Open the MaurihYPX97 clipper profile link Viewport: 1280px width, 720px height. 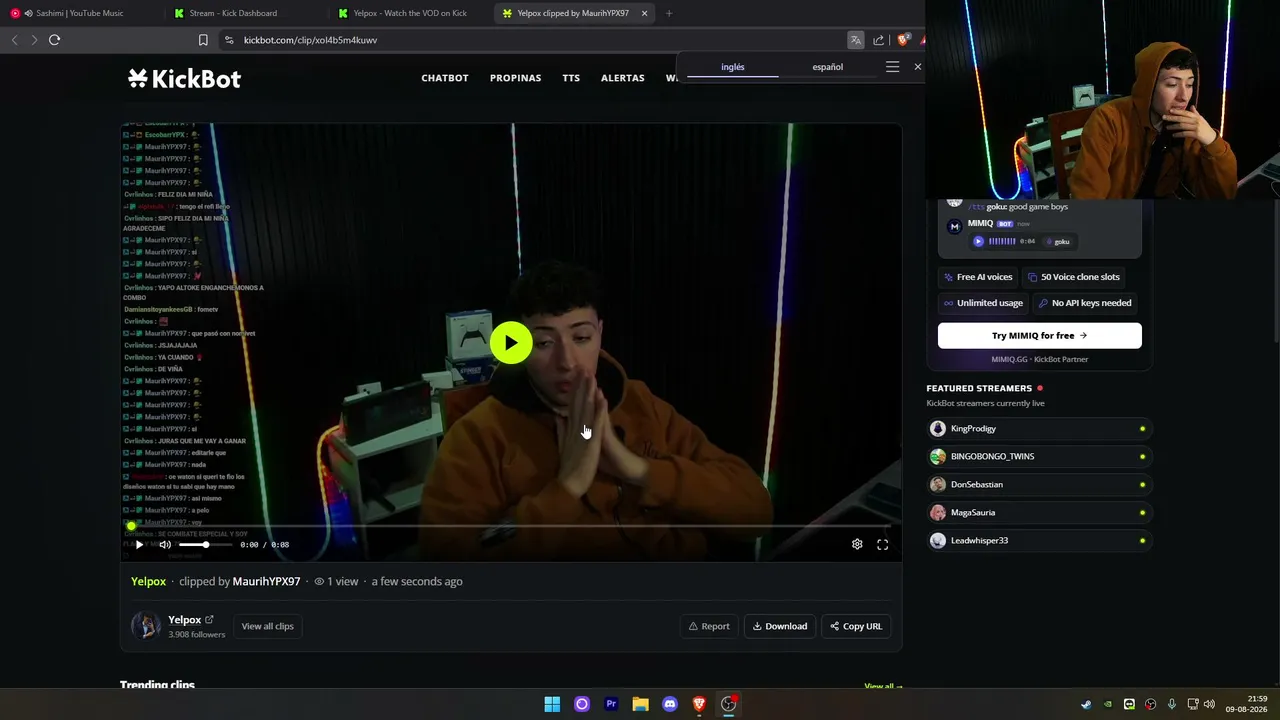[x=266, y=581]
